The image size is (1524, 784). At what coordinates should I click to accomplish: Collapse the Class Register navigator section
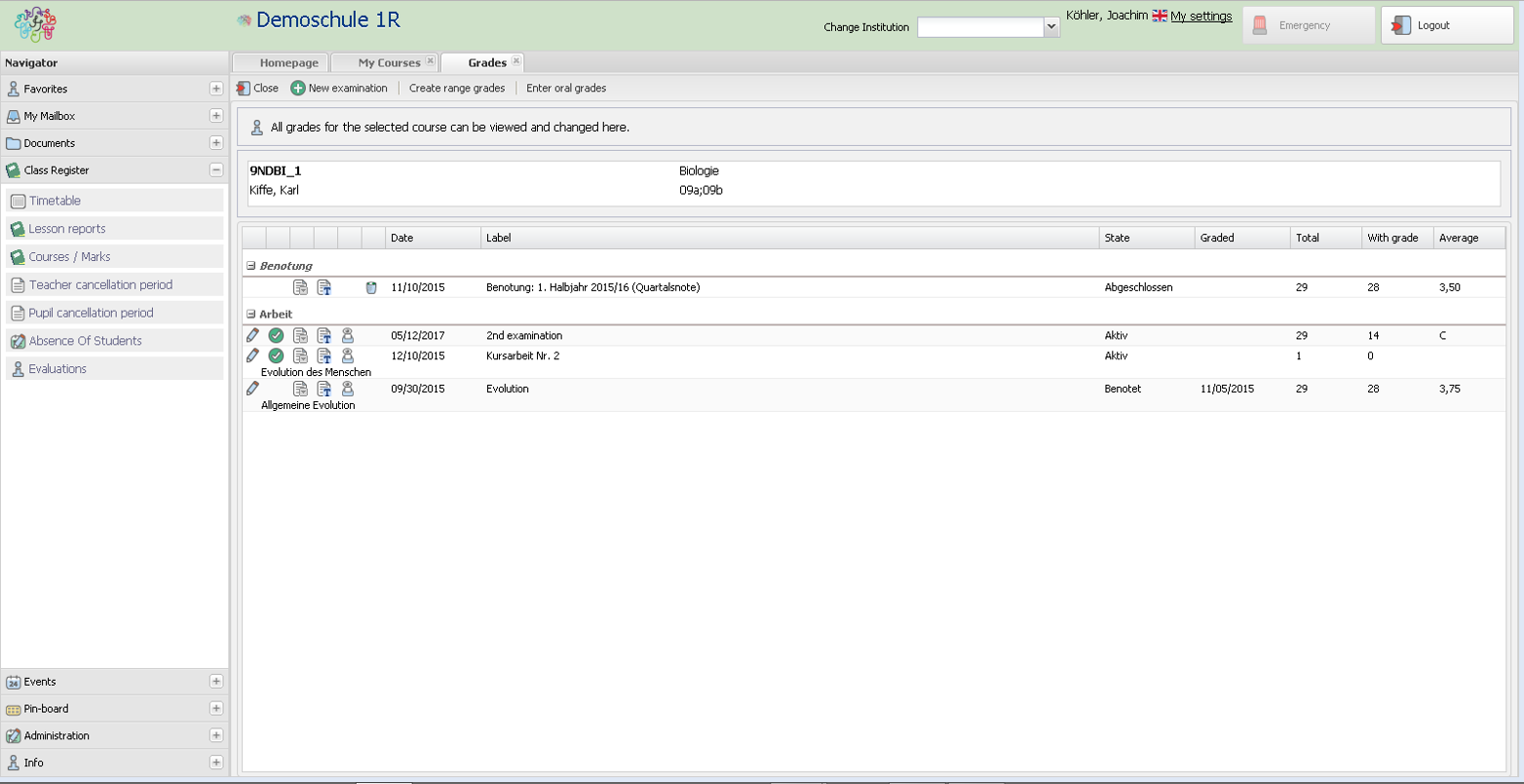pos(216,170)
